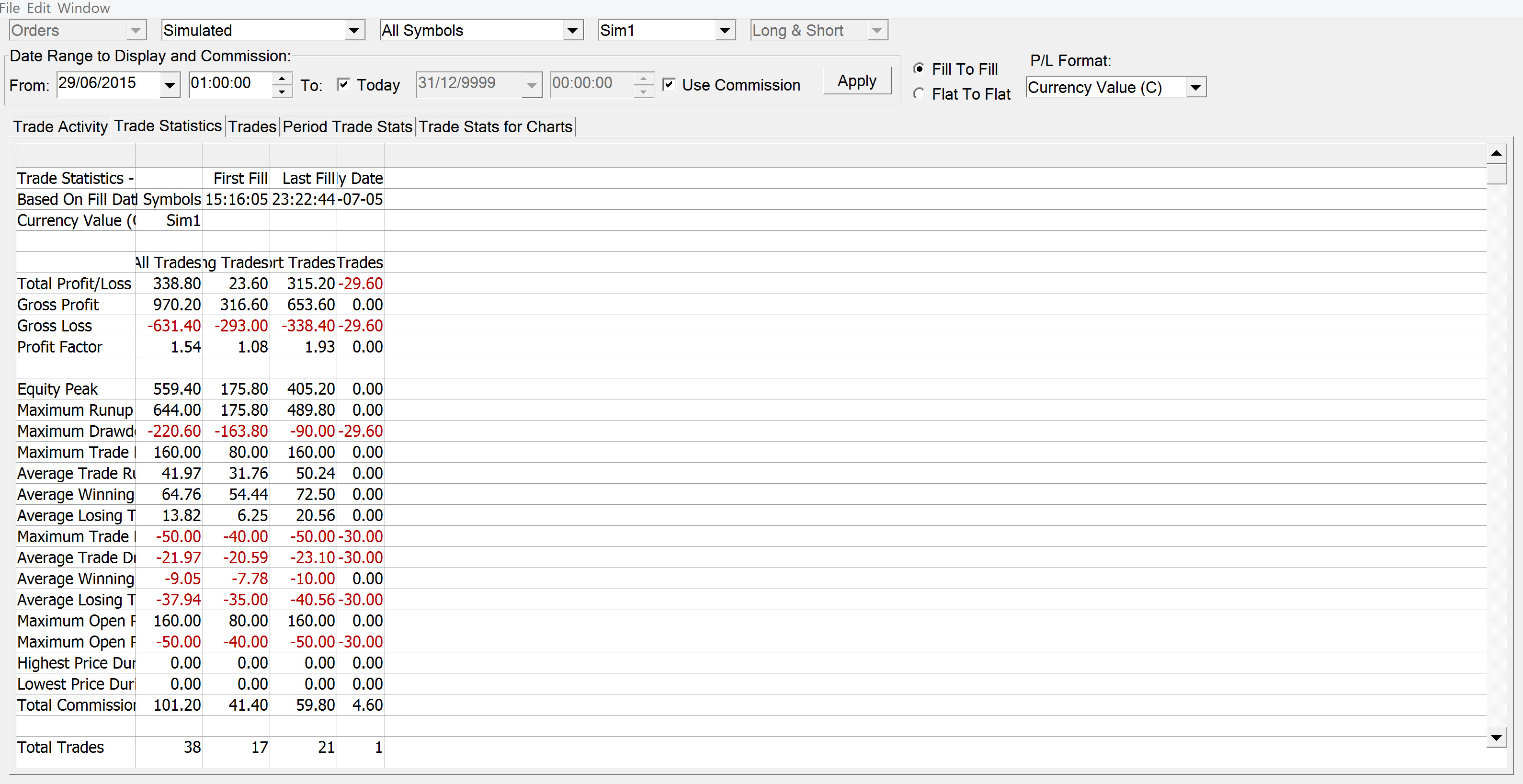The width and height of the screenshot is (1523, 784).
Task: Uncheck the Today checkbox
Action: tap(343, 85)
